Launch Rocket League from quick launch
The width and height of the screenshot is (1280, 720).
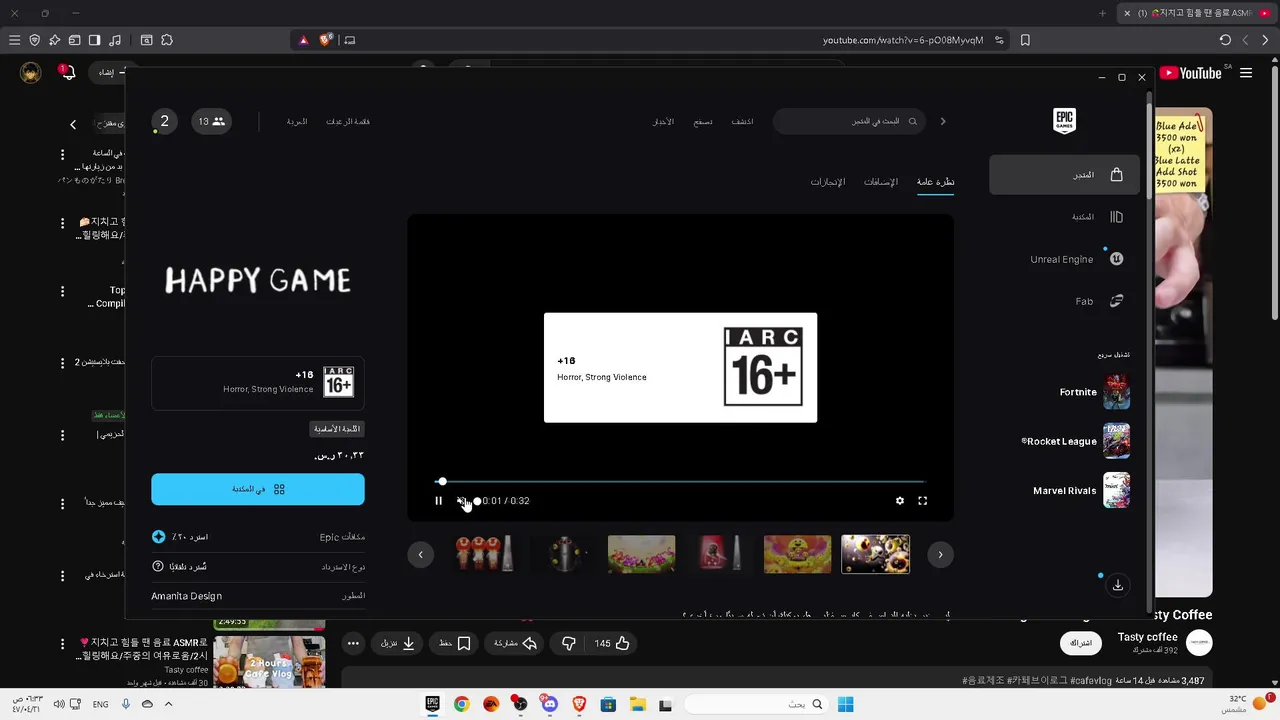tap(1075, 441)
